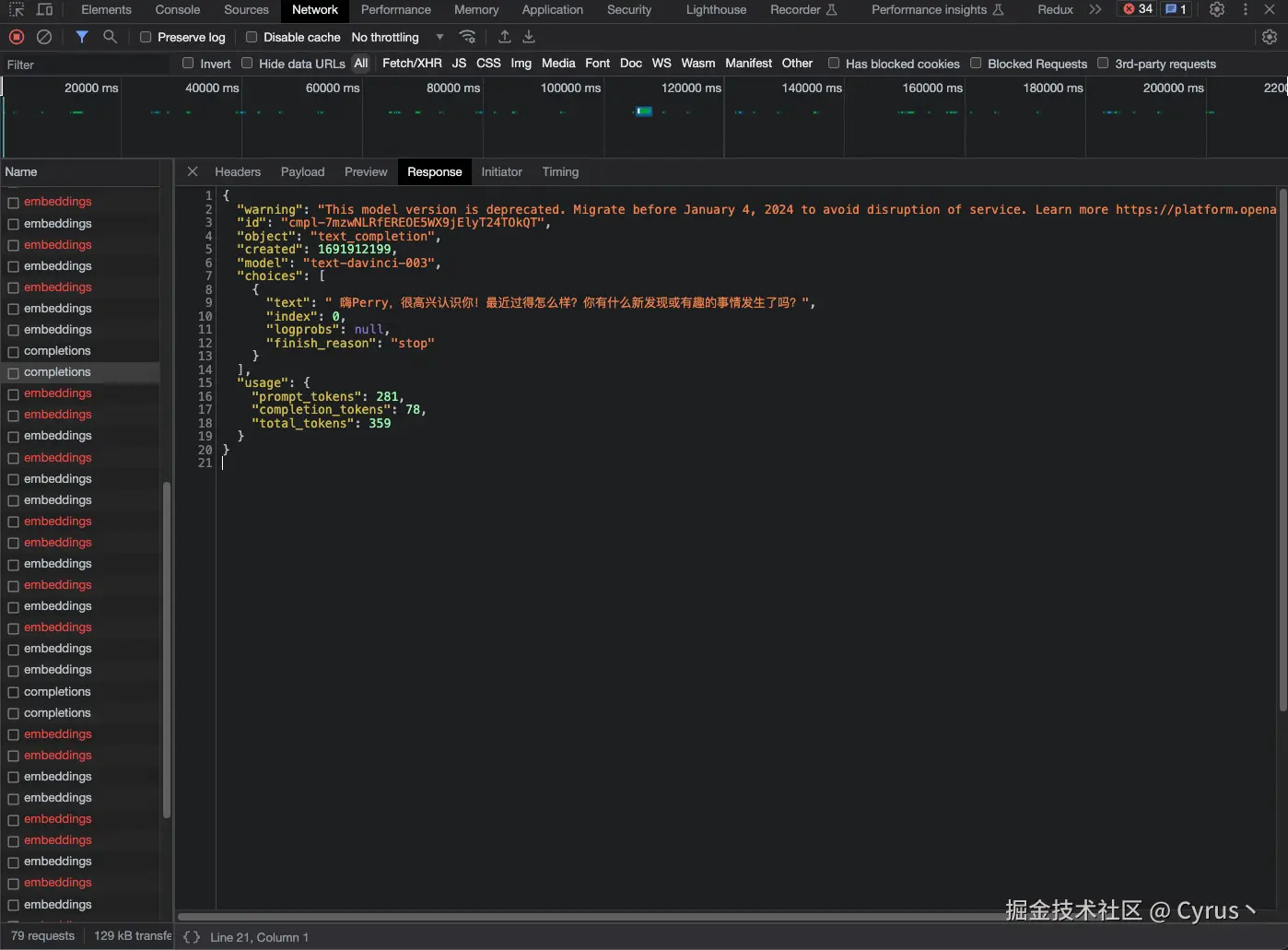Select the first completions request
Screen dimensions: 1288x950
coord(57,351)
